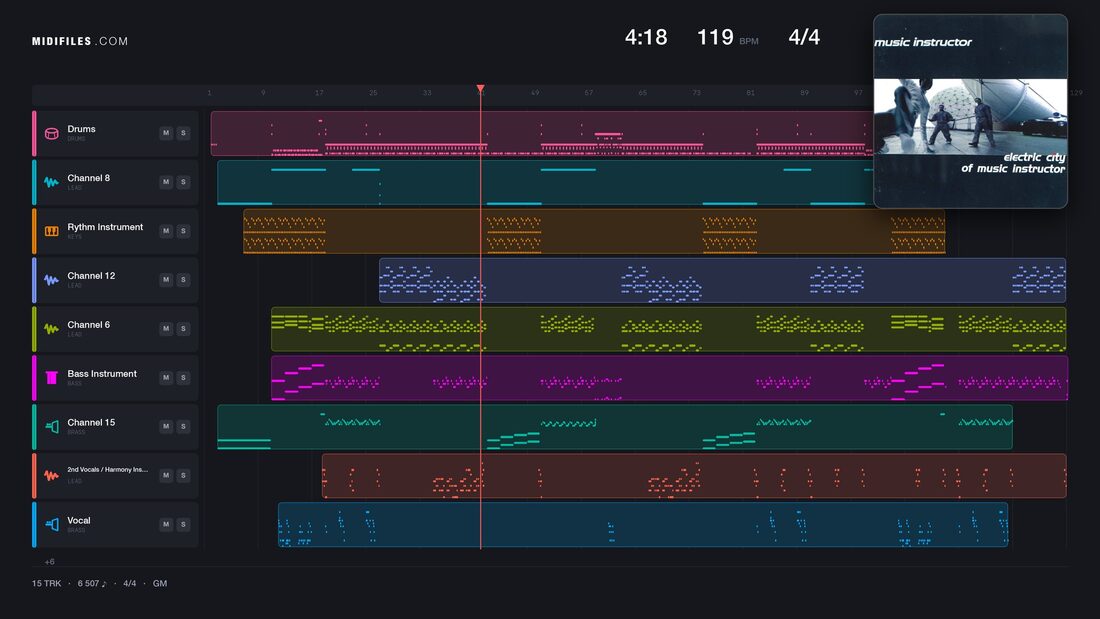Viewport: 1100px width, 619px height.
Task: Solo the Channel 12 track
Action: 183,279
